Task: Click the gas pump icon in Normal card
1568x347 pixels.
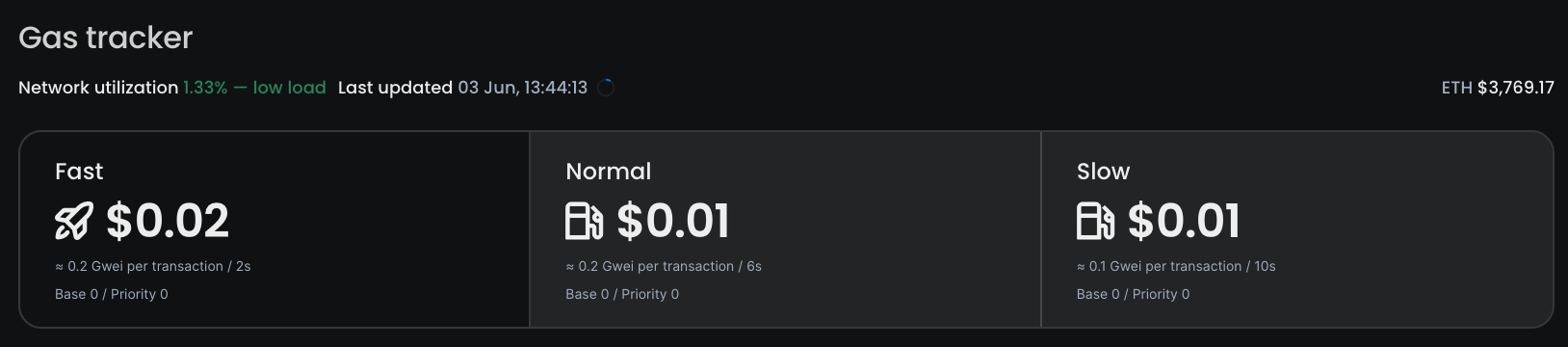Action: click(x=585, y=221)
